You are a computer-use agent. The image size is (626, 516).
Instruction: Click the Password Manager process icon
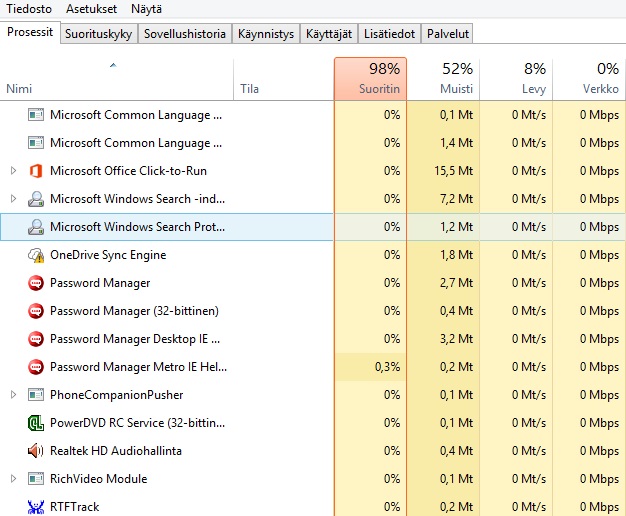tap(36, 283)
